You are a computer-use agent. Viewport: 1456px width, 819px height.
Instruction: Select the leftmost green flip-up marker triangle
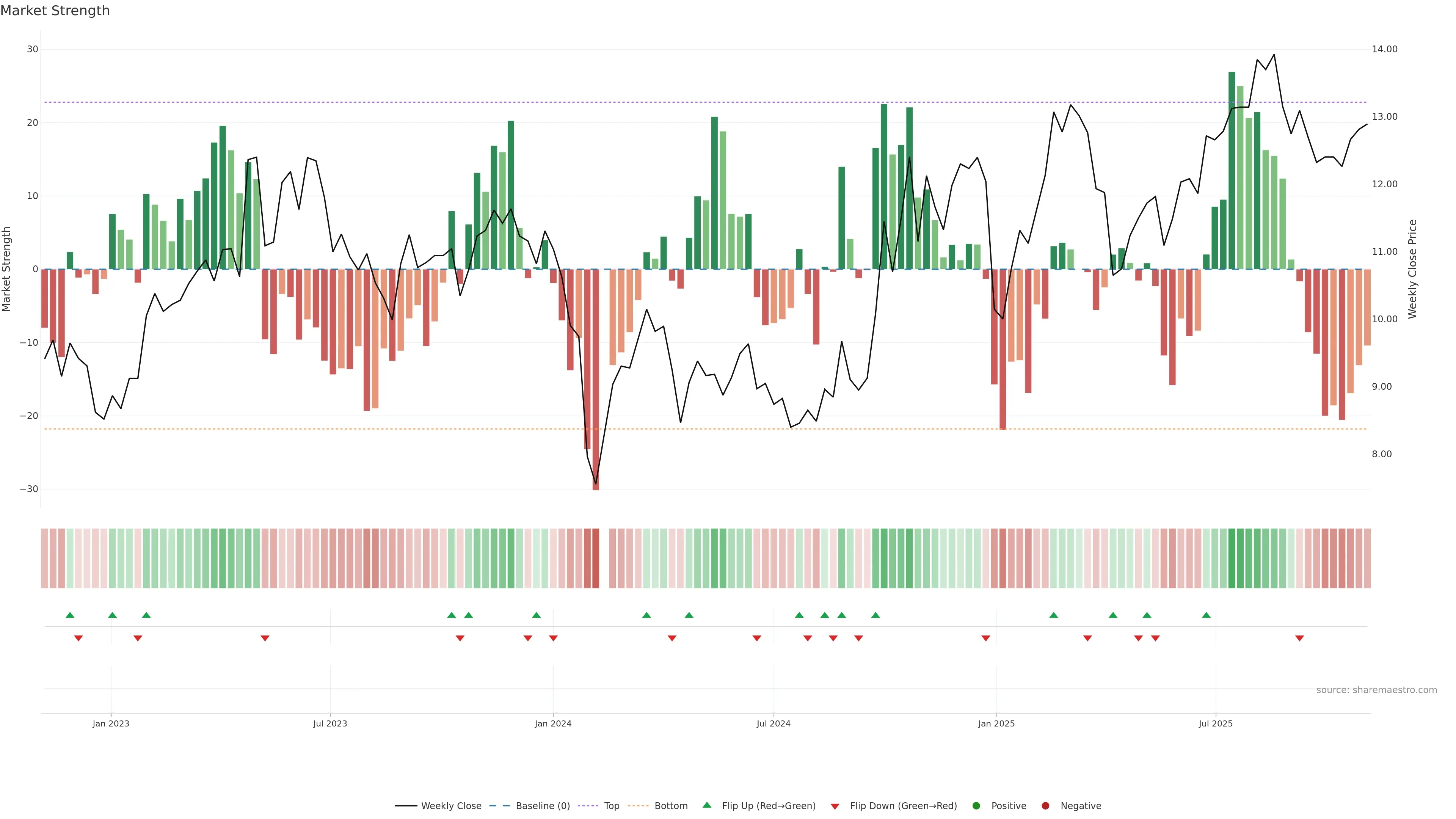pos(70,615)
